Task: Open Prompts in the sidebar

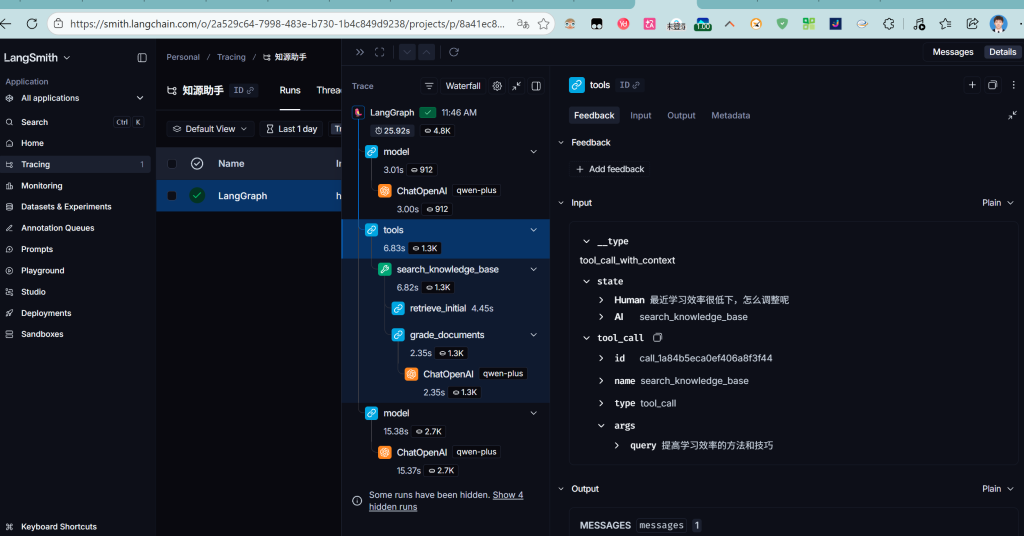Action: (x=75, y=249)
